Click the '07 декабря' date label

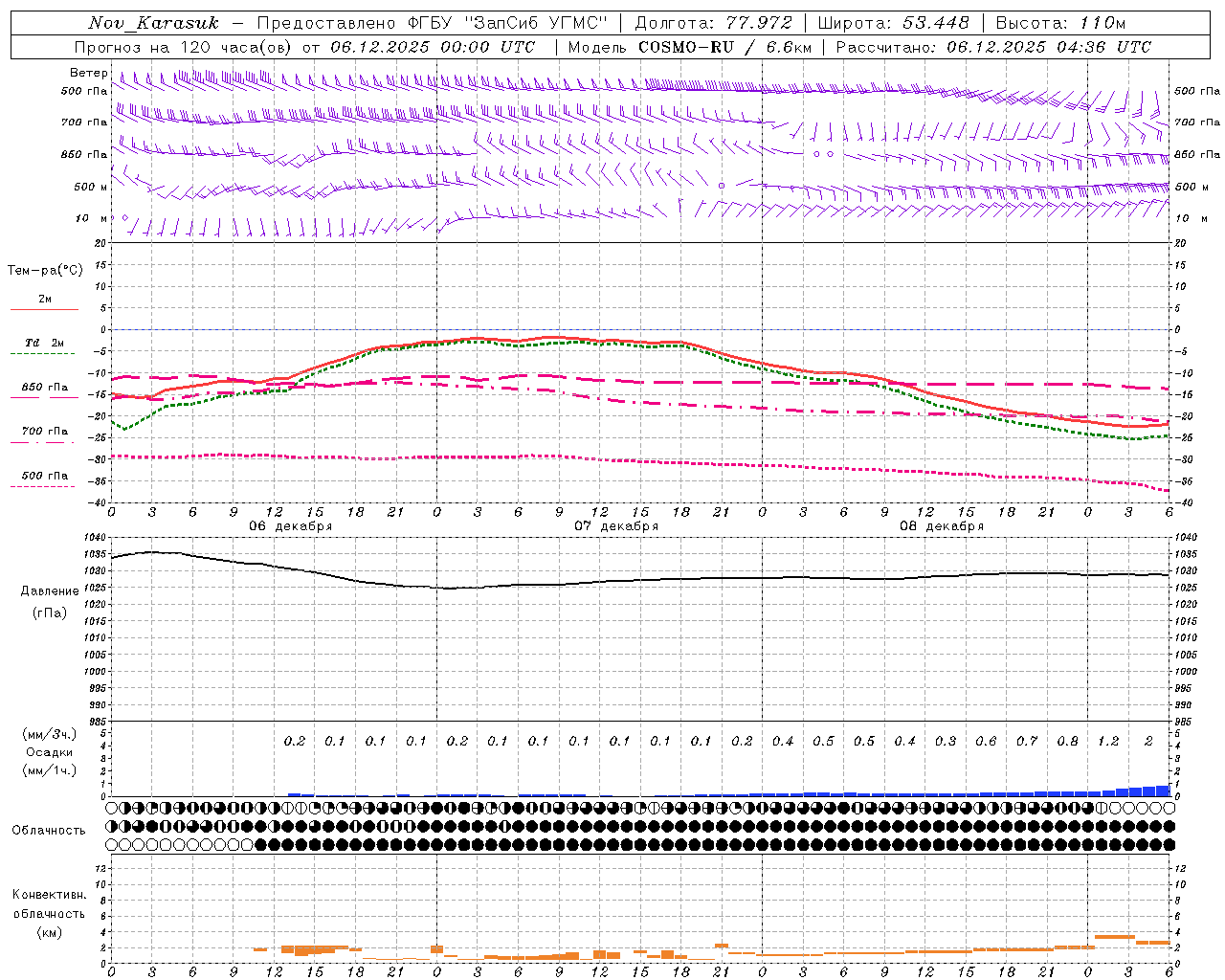click(x=616, y=526)
